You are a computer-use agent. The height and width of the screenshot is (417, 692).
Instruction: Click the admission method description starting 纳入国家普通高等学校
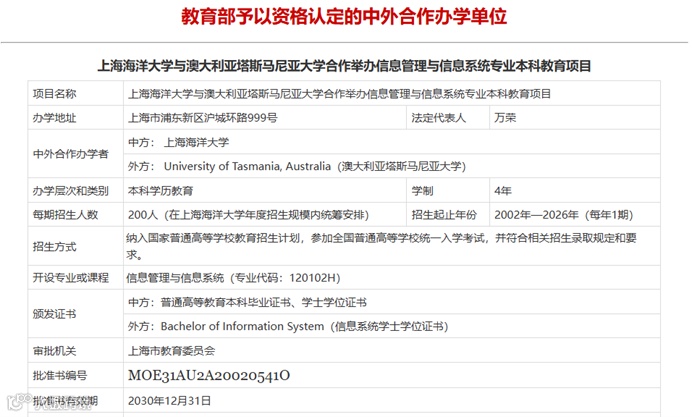coord(381,246)
